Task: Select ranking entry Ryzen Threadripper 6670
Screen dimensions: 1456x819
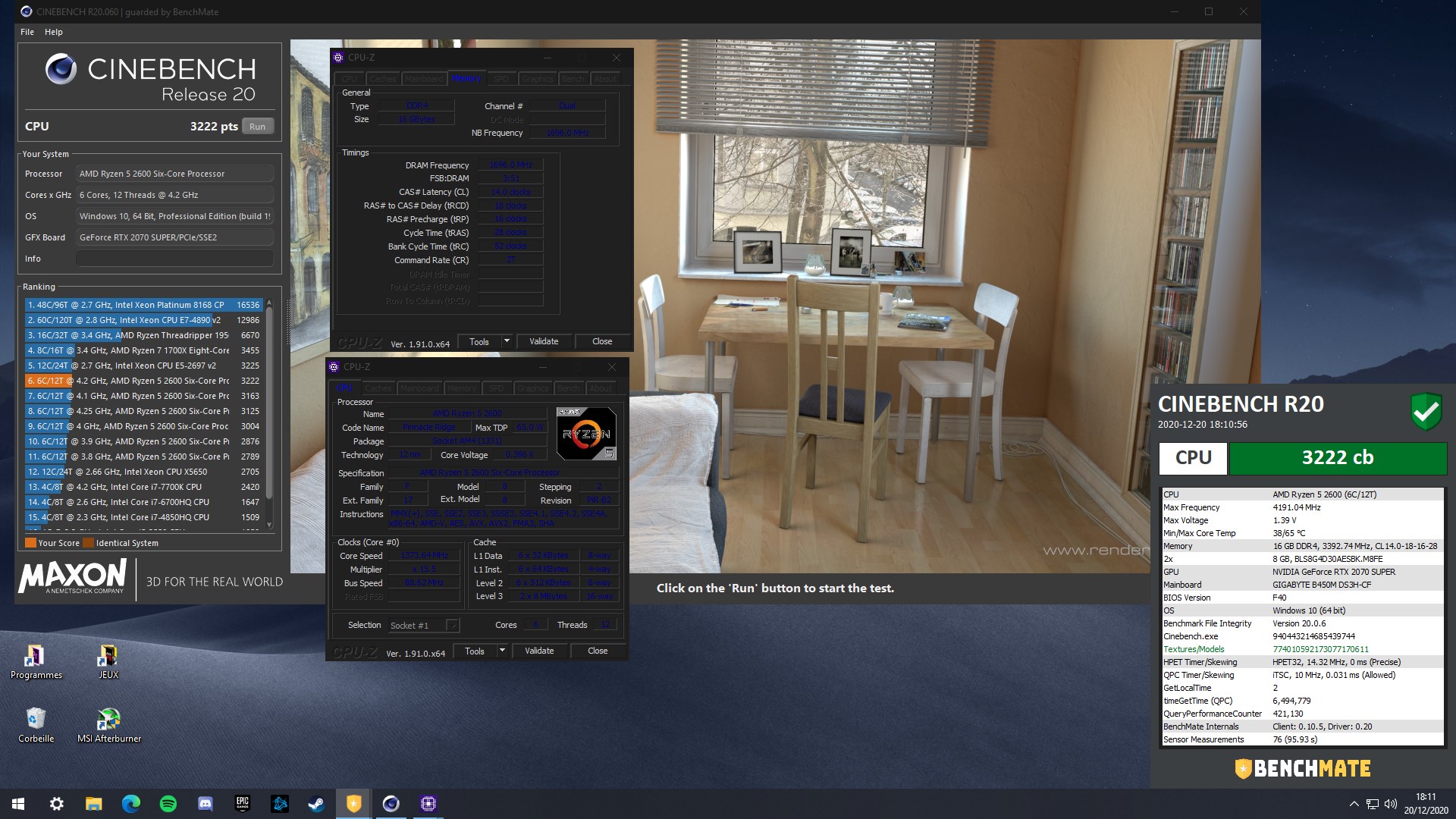Action: pos(143,335)
